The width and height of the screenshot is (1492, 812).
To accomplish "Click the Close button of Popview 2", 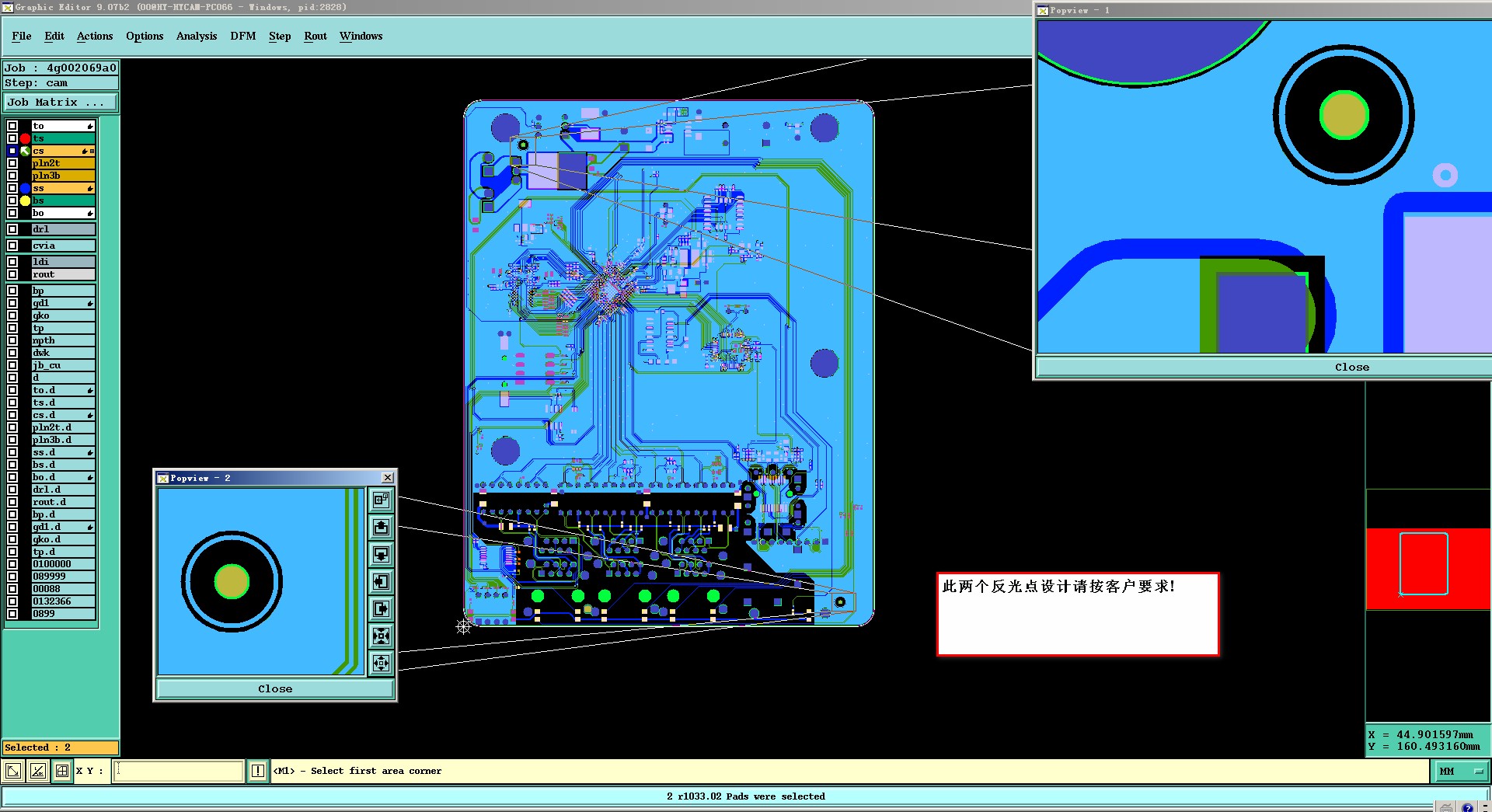I will pyautogui.click(x=275, y=688).
